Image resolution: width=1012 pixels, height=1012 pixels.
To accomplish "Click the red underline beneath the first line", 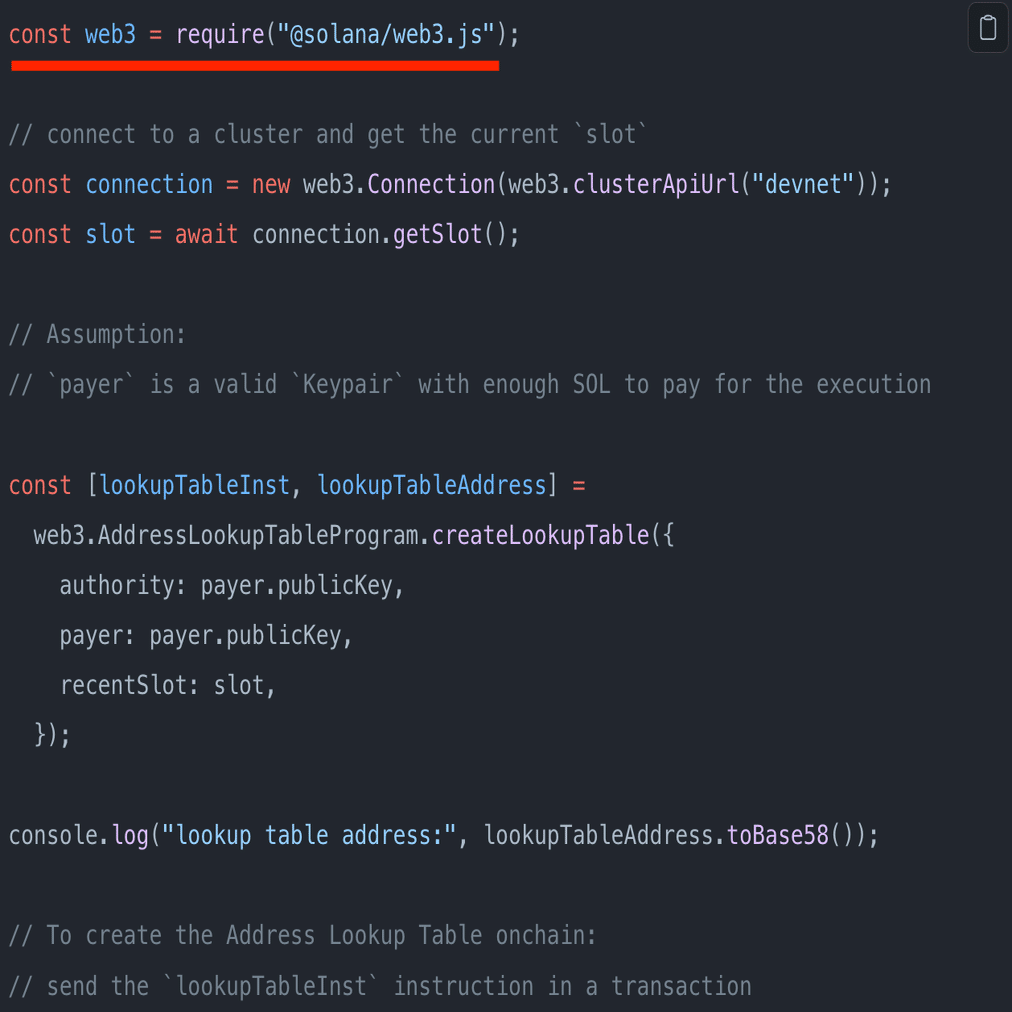I will [x=254, y=66].
